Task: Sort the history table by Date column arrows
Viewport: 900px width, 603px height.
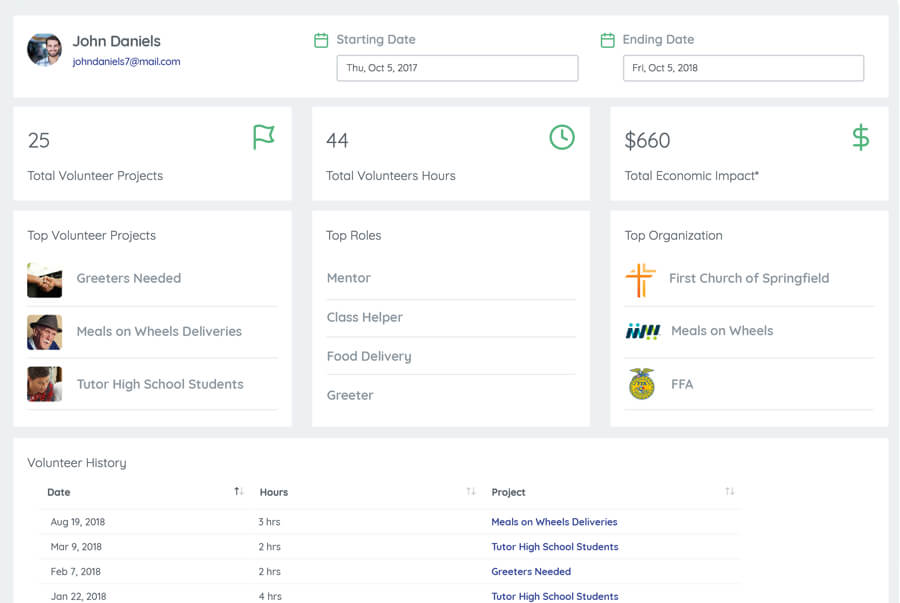Action: (x=239, y=491)
